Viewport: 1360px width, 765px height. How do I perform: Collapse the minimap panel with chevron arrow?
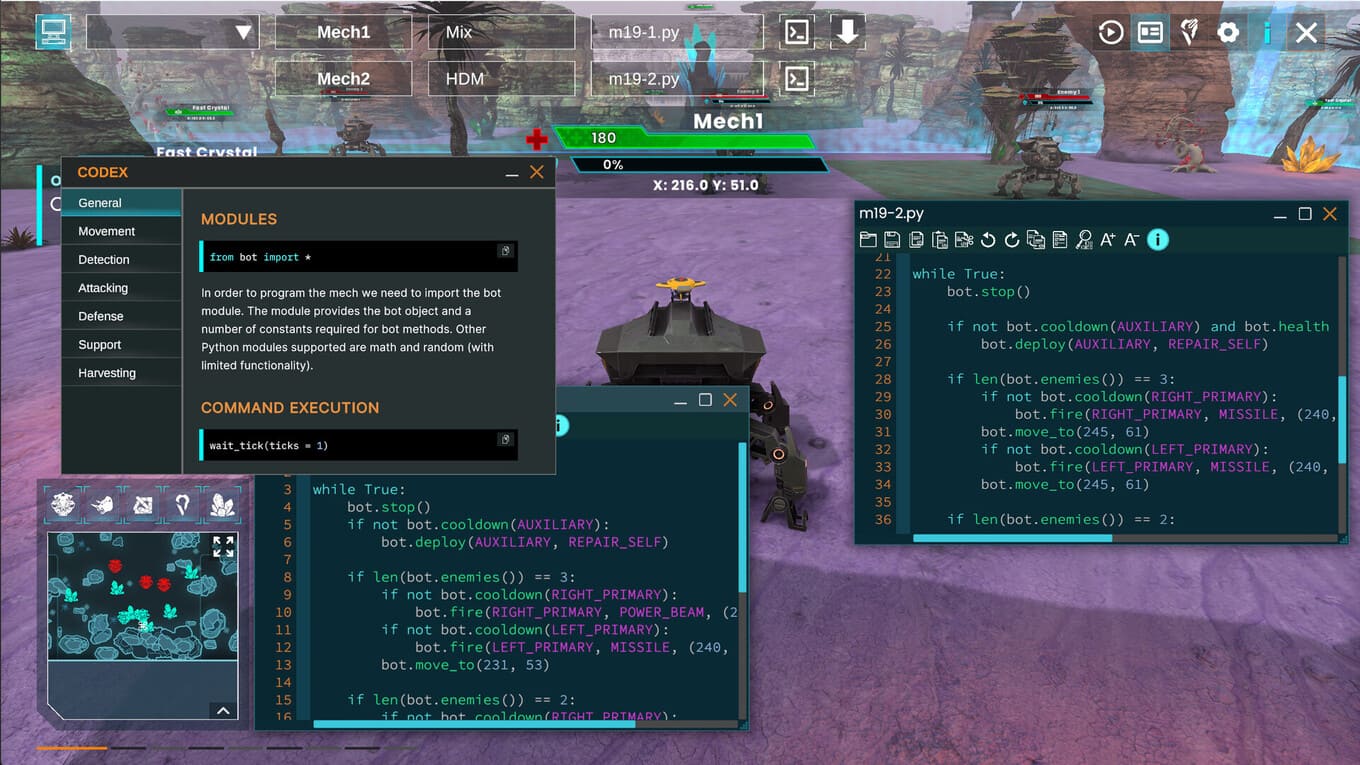(223, 711)
